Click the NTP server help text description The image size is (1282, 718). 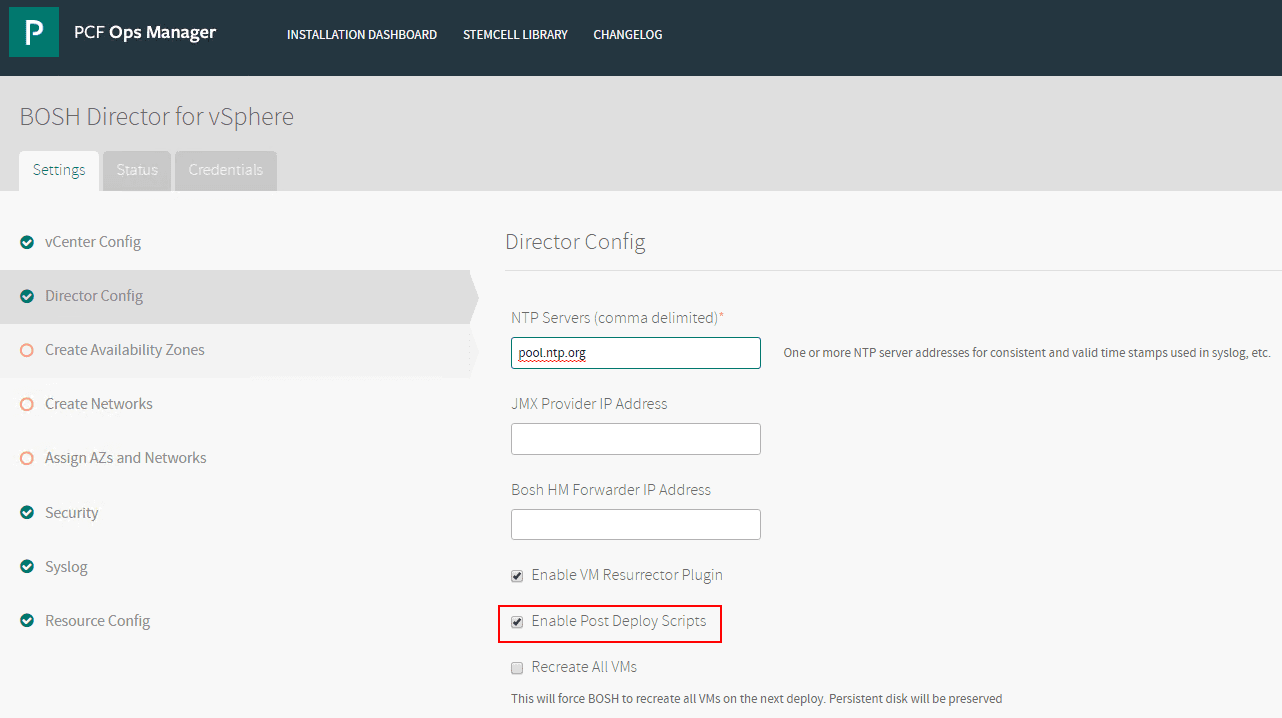click(x=1027, y=353)
